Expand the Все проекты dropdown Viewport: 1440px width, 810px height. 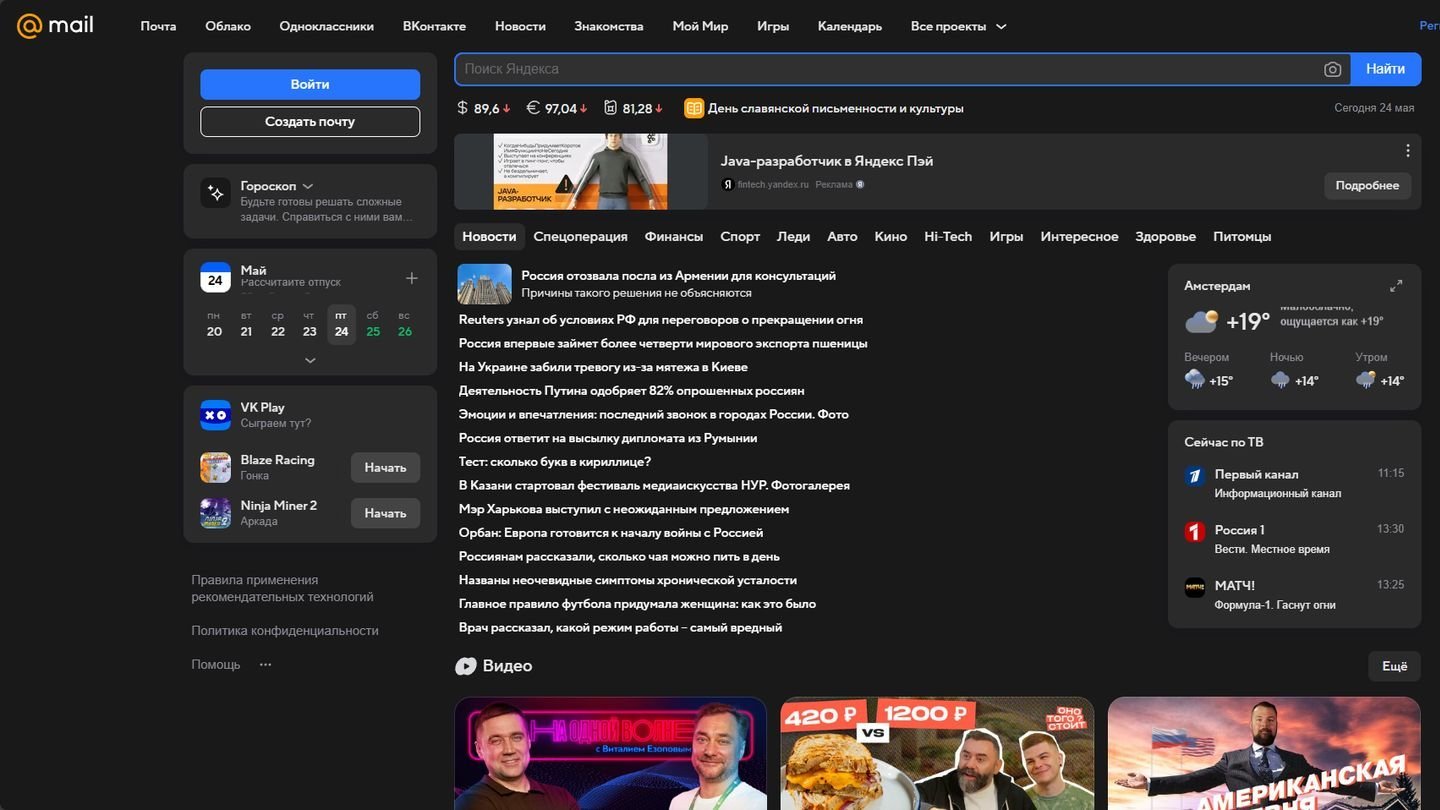958,26
